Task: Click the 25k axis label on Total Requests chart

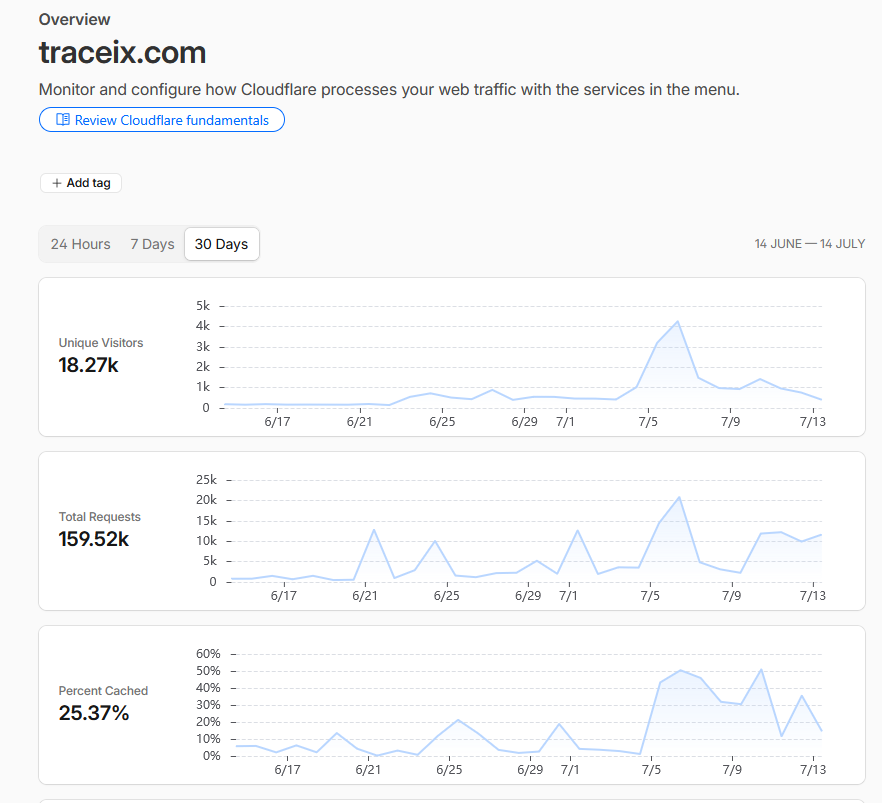Action: (206, 480)
